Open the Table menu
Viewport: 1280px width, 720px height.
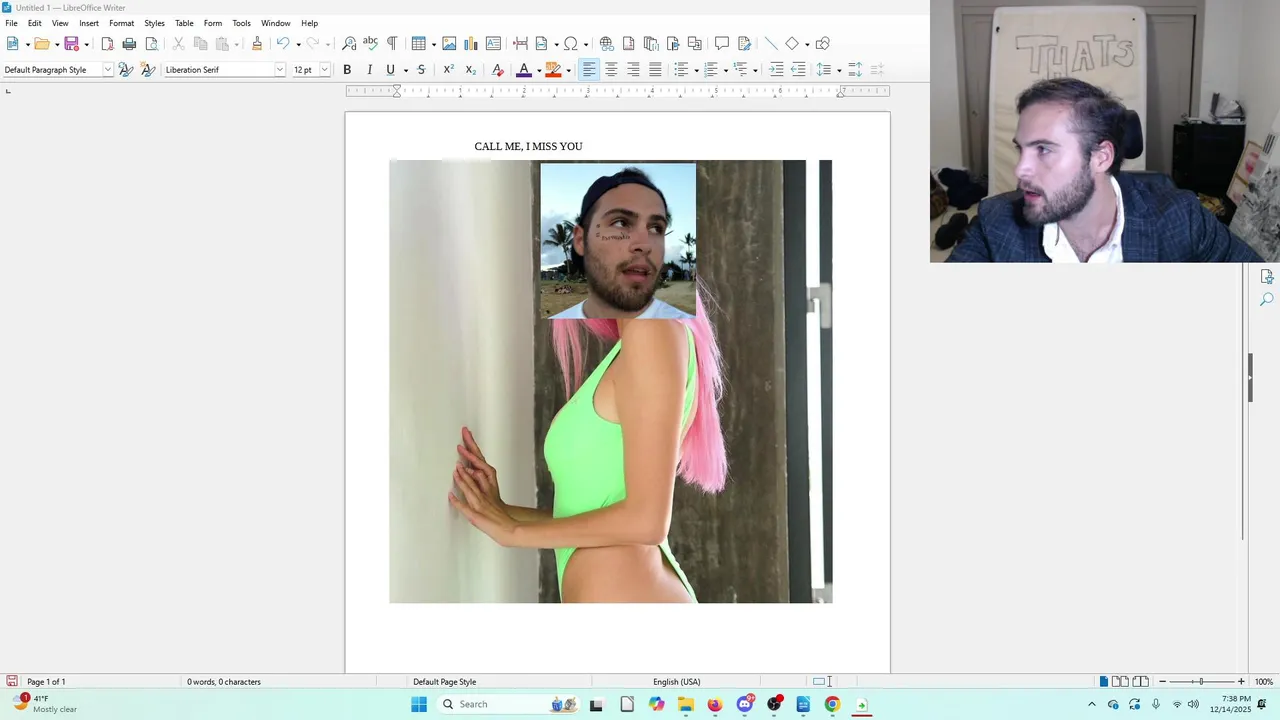tap(184, 23)
